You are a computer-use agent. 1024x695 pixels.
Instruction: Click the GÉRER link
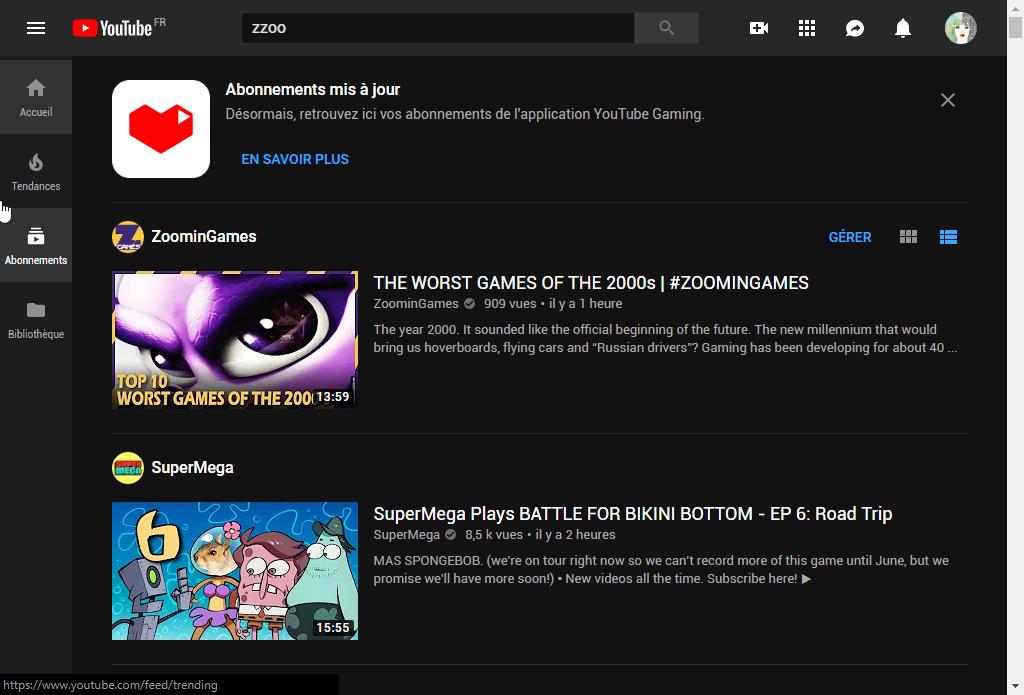tap(850, 237)
